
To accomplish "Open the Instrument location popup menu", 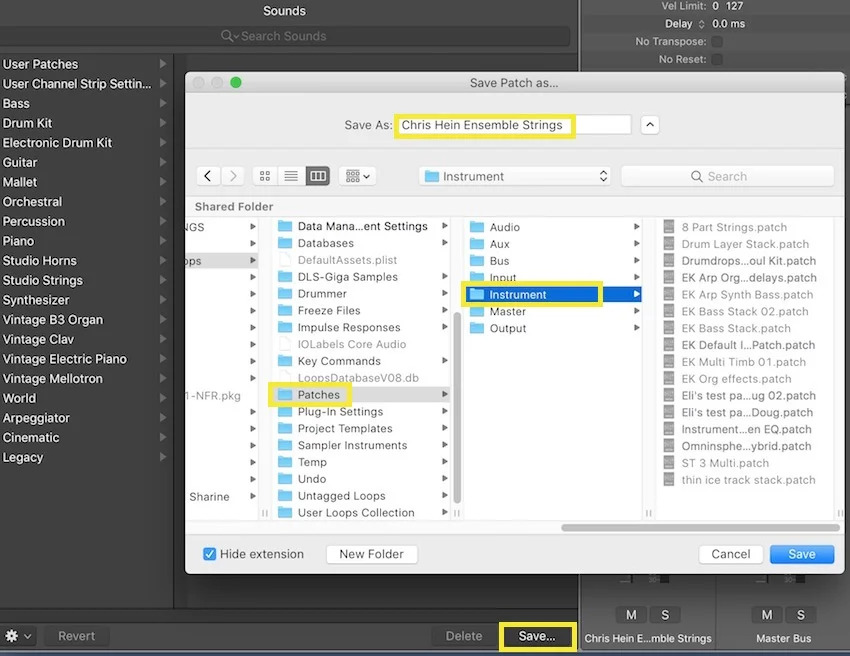I will [x=515, y=176].
